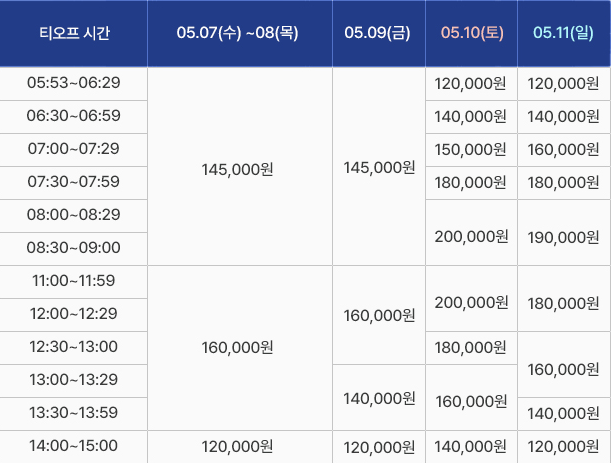Select Wednesday-Thursday 120,000원 price at 14:00
The image size is (612, 463).
tap(237, 447)
